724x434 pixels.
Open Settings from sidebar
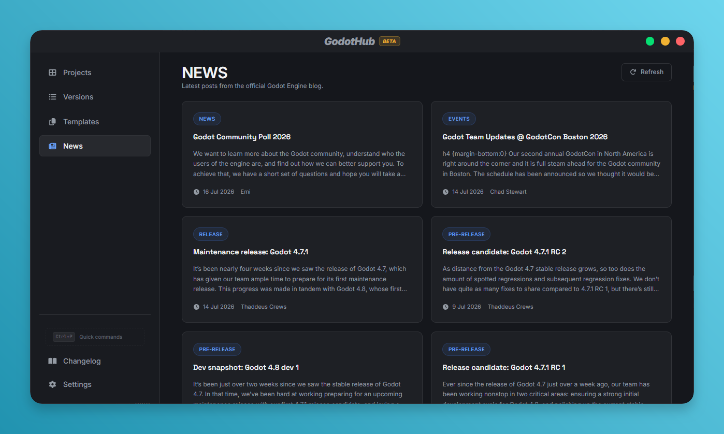pos(95,385)
